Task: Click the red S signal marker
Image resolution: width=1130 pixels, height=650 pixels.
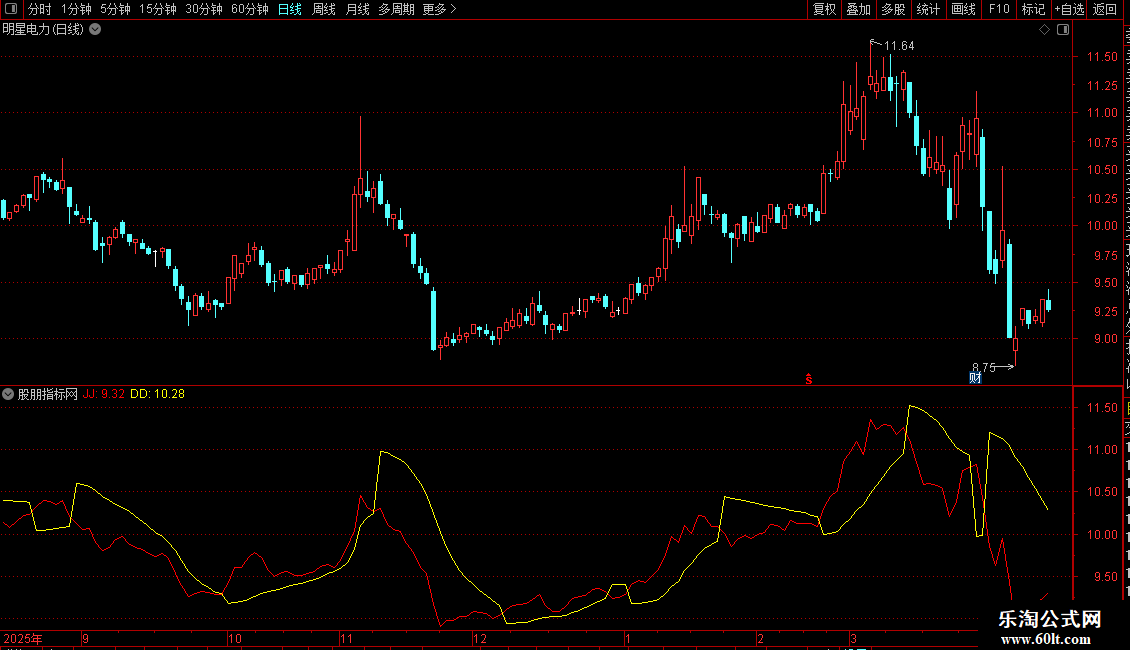Action: point(809,379)
